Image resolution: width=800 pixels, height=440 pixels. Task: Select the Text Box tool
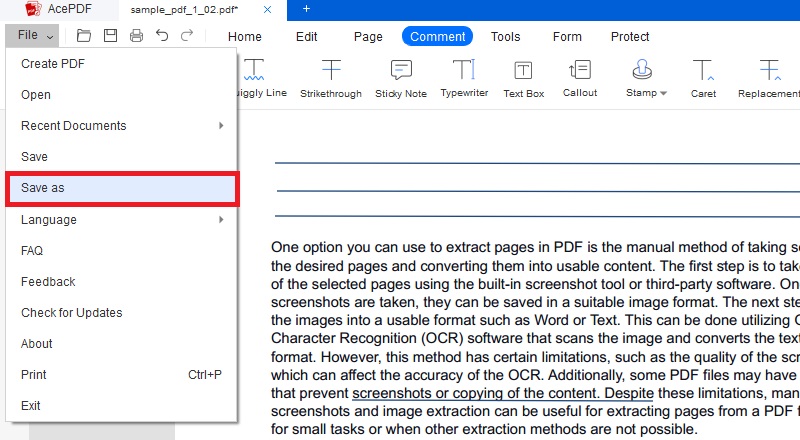coord(523,78)
